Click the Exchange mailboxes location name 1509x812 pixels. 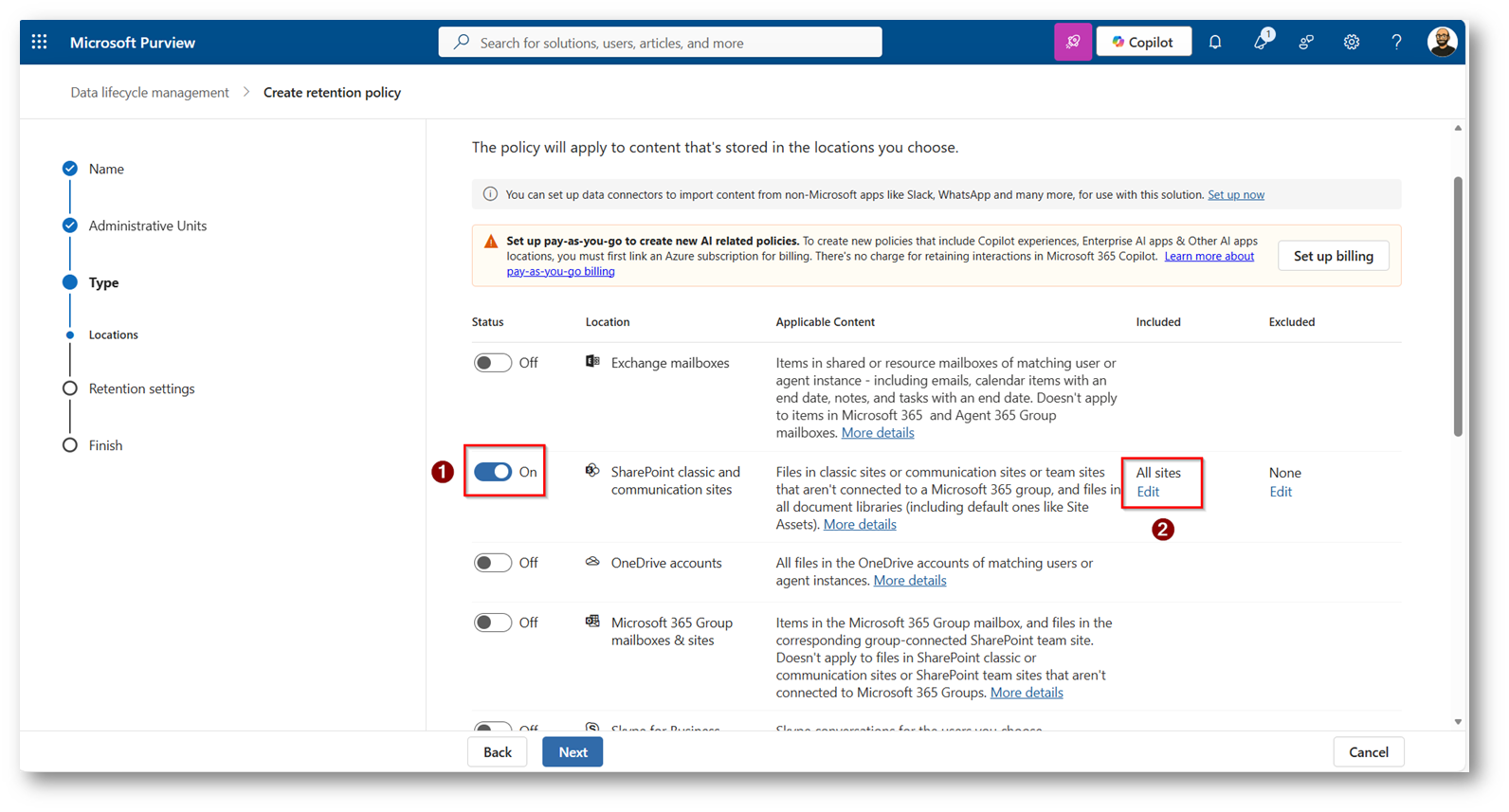[670, 363]
